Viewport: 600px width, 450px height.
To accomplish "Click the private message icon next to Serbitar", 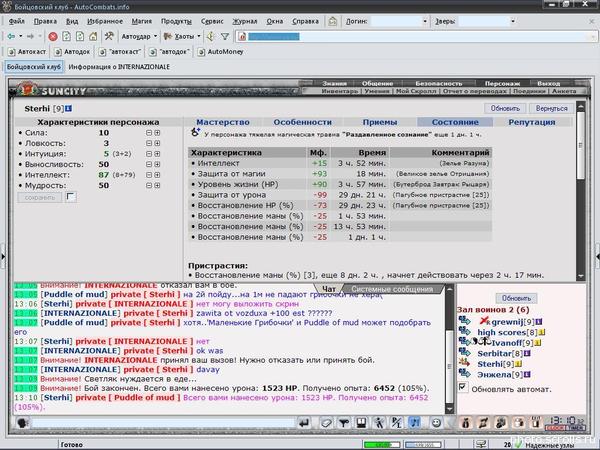I will (465, 352).
